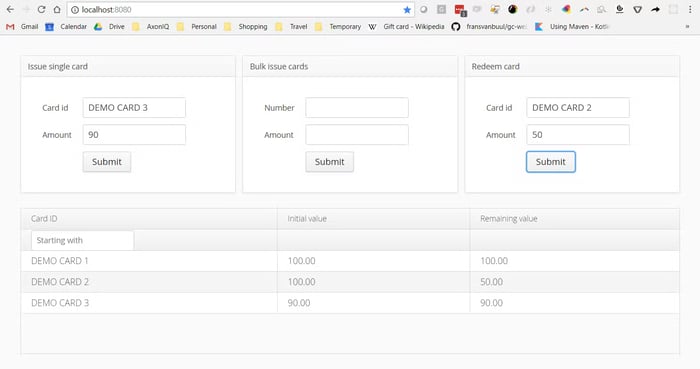Open the Personal bookmark folder
700x369 pixels.
click(x=196, y=27)
